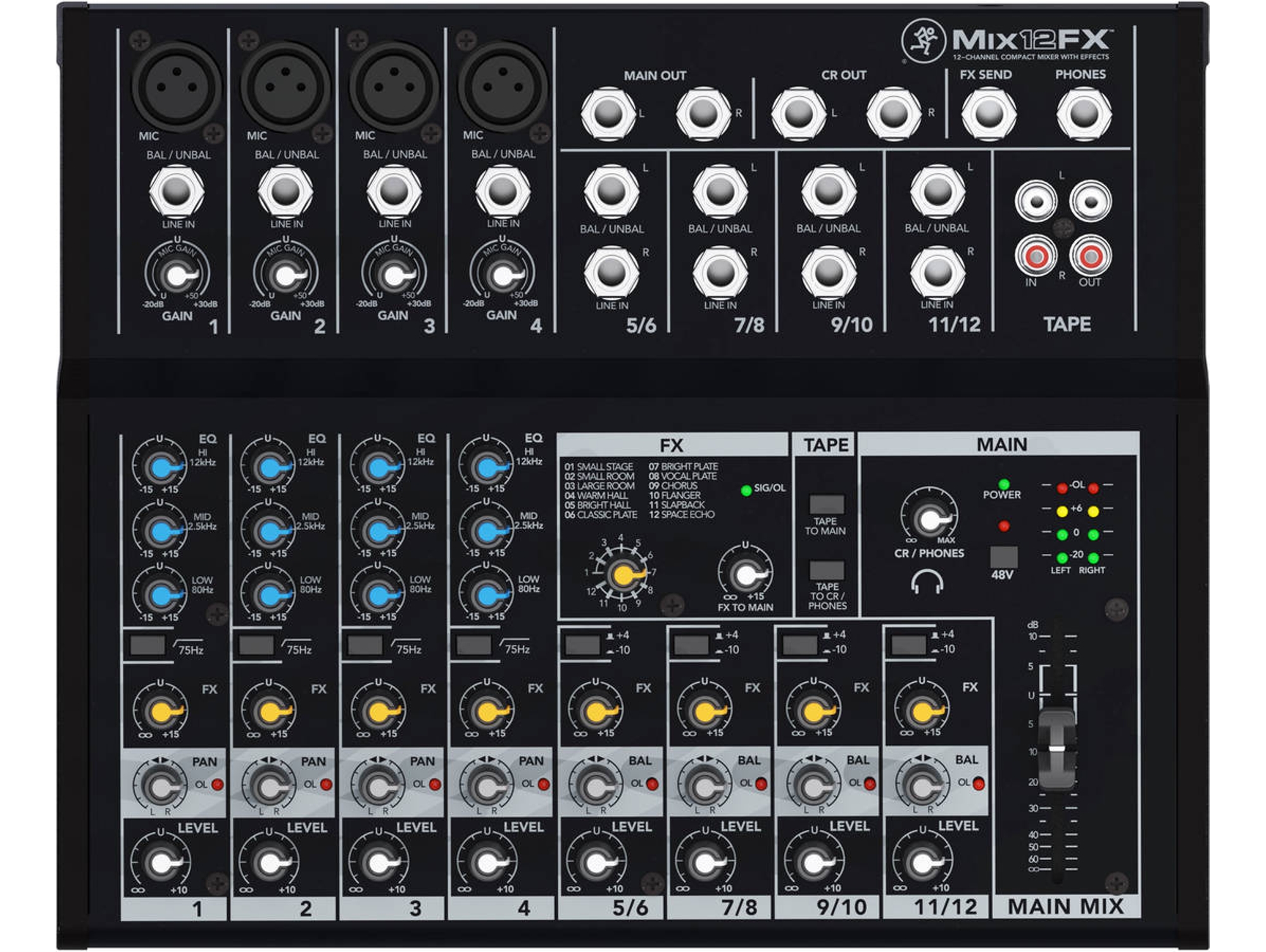
Task: Click the FX TO MAIN knob
Action: pos(746,573)
